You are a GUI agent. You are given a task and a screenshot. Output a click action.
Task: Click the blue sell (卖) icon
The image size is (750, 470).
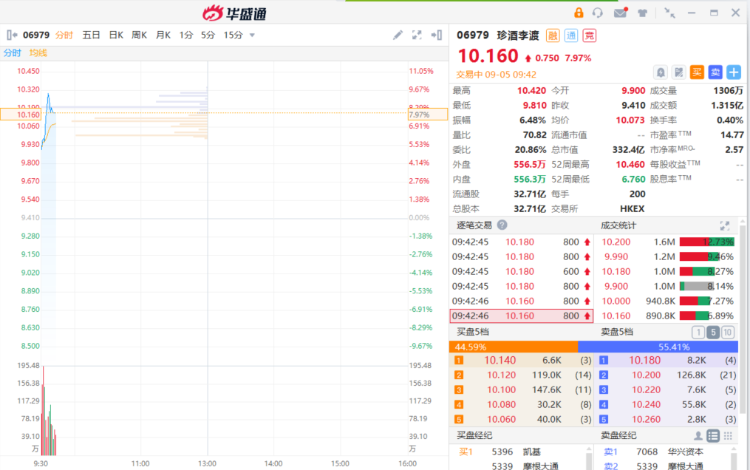tap(716, 72)
